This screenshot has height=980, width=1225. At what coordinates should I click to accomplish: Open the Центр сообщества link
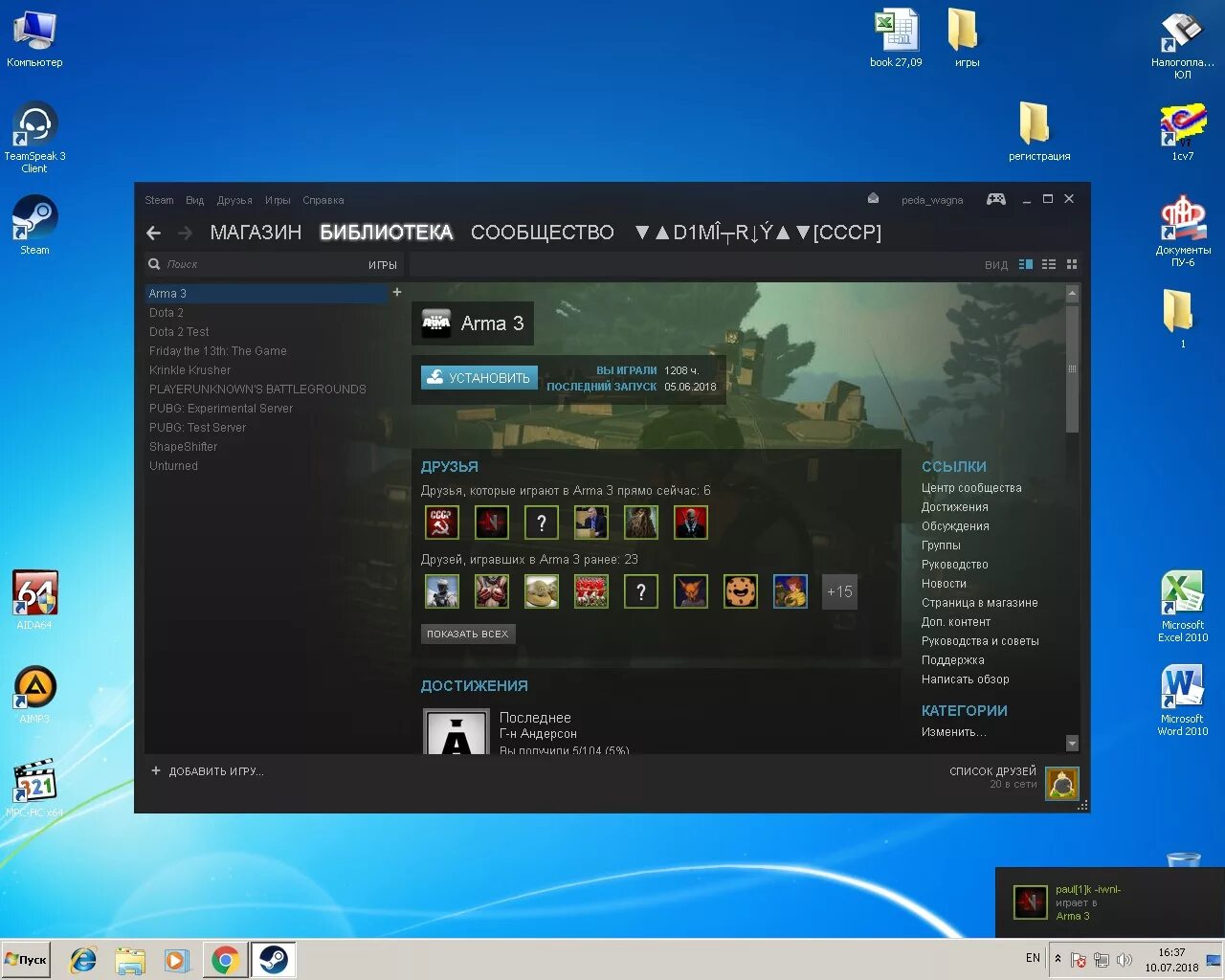(971, 488)
